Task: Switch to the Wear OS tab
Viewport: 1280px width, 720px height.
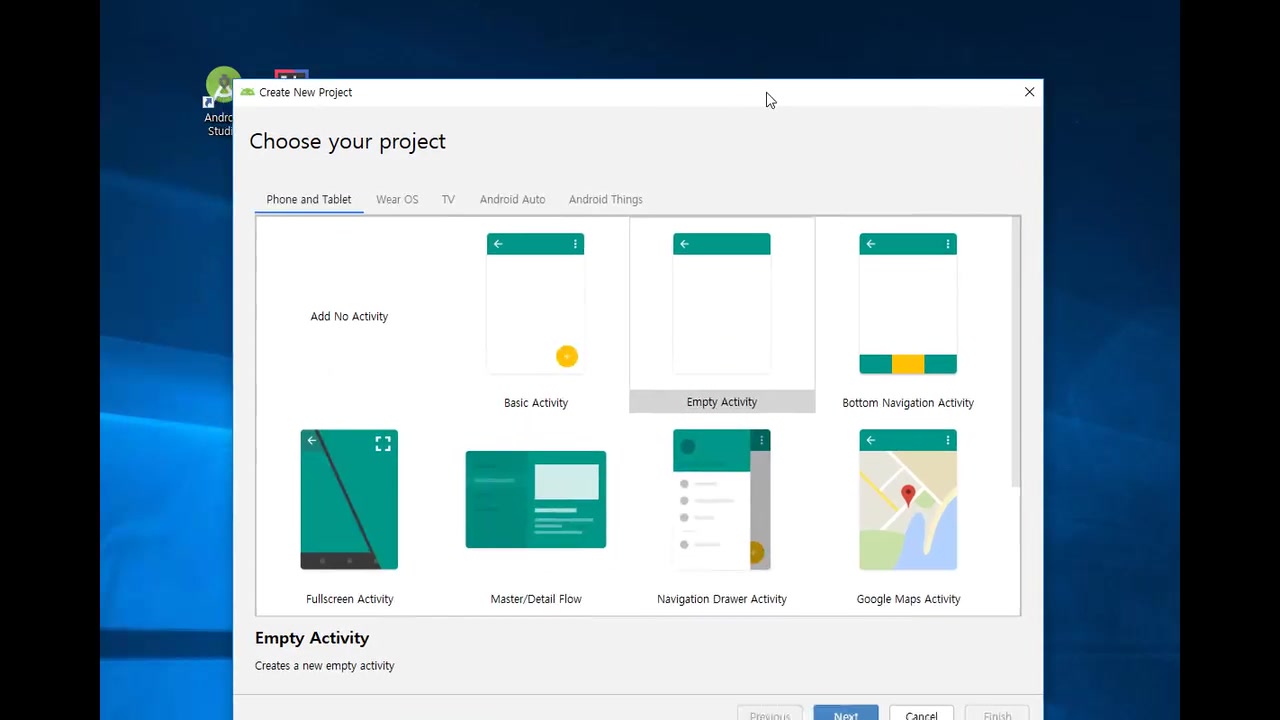Action: point(397,199)
